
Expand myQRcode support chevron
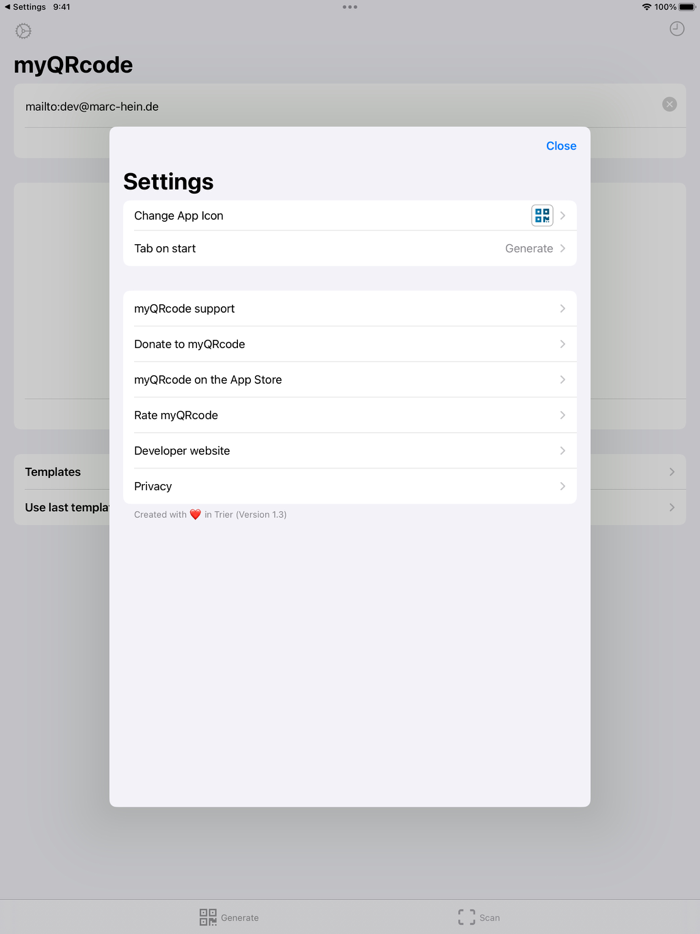click(x=562, y=309)
